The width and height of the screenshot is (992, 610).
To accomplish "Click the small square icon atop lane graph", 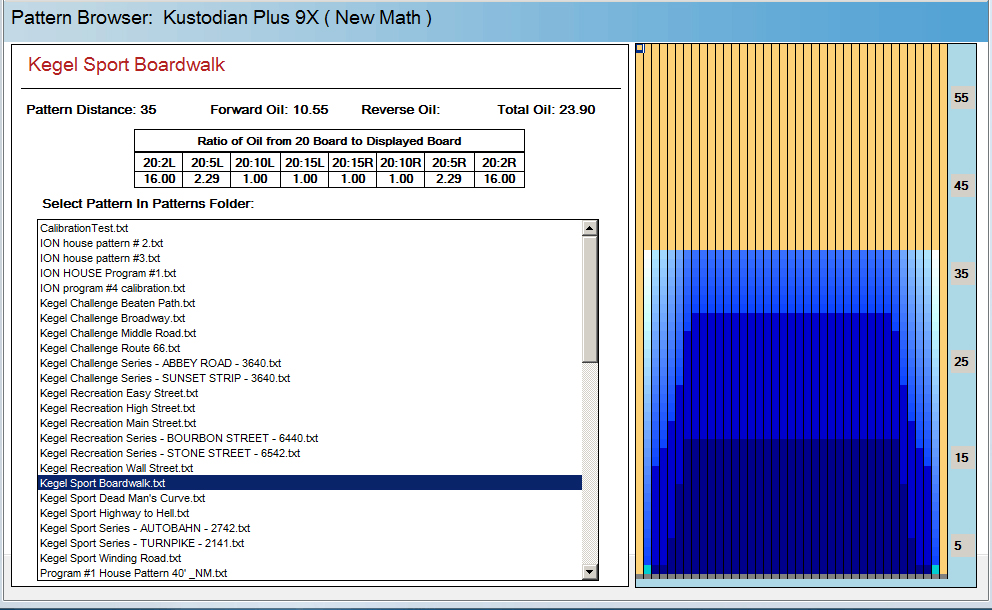I will [x=640, y=48].
